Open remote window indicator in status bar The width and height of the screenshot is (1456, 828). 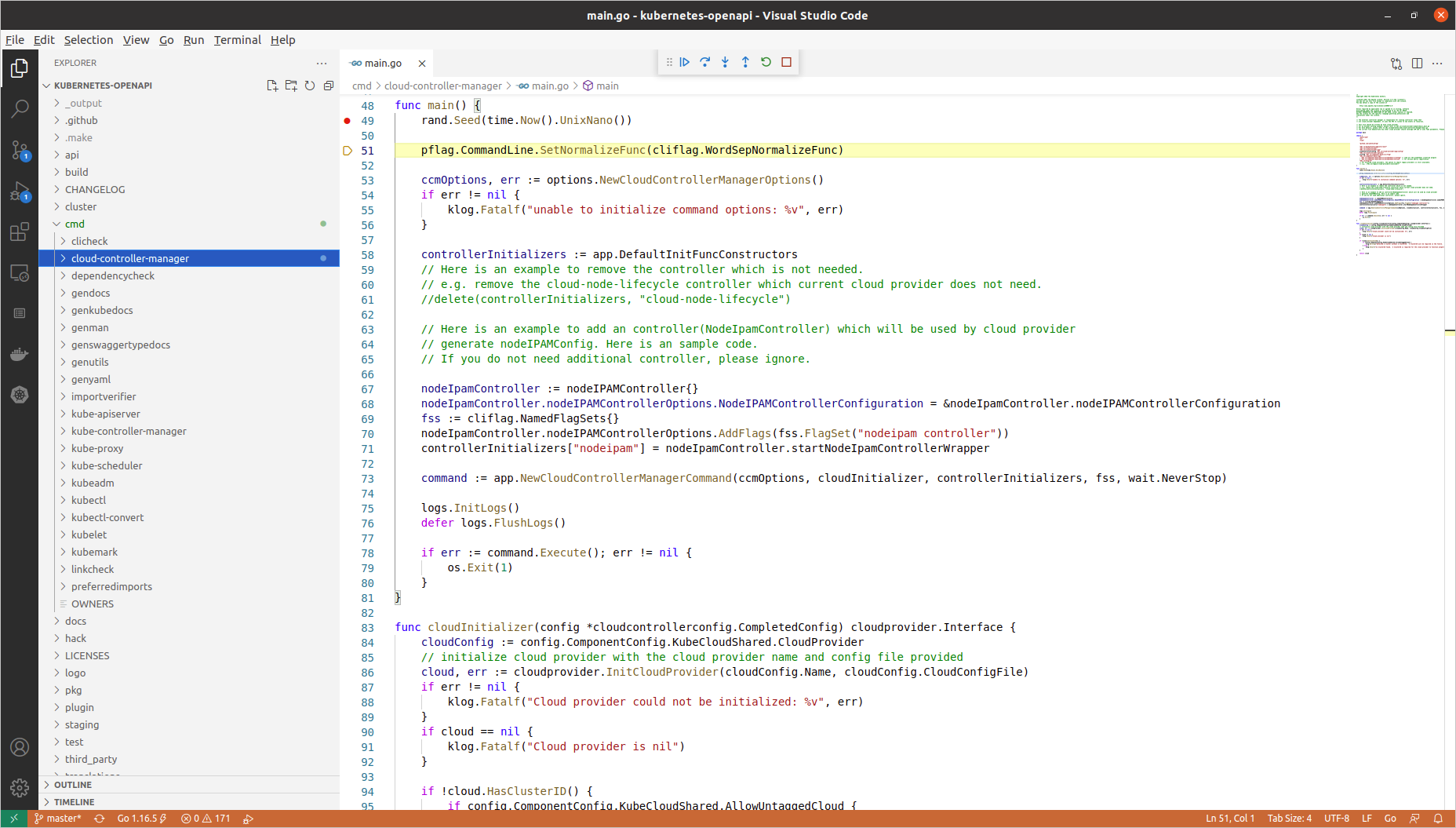pyautogui.click(x=13, y=819)
